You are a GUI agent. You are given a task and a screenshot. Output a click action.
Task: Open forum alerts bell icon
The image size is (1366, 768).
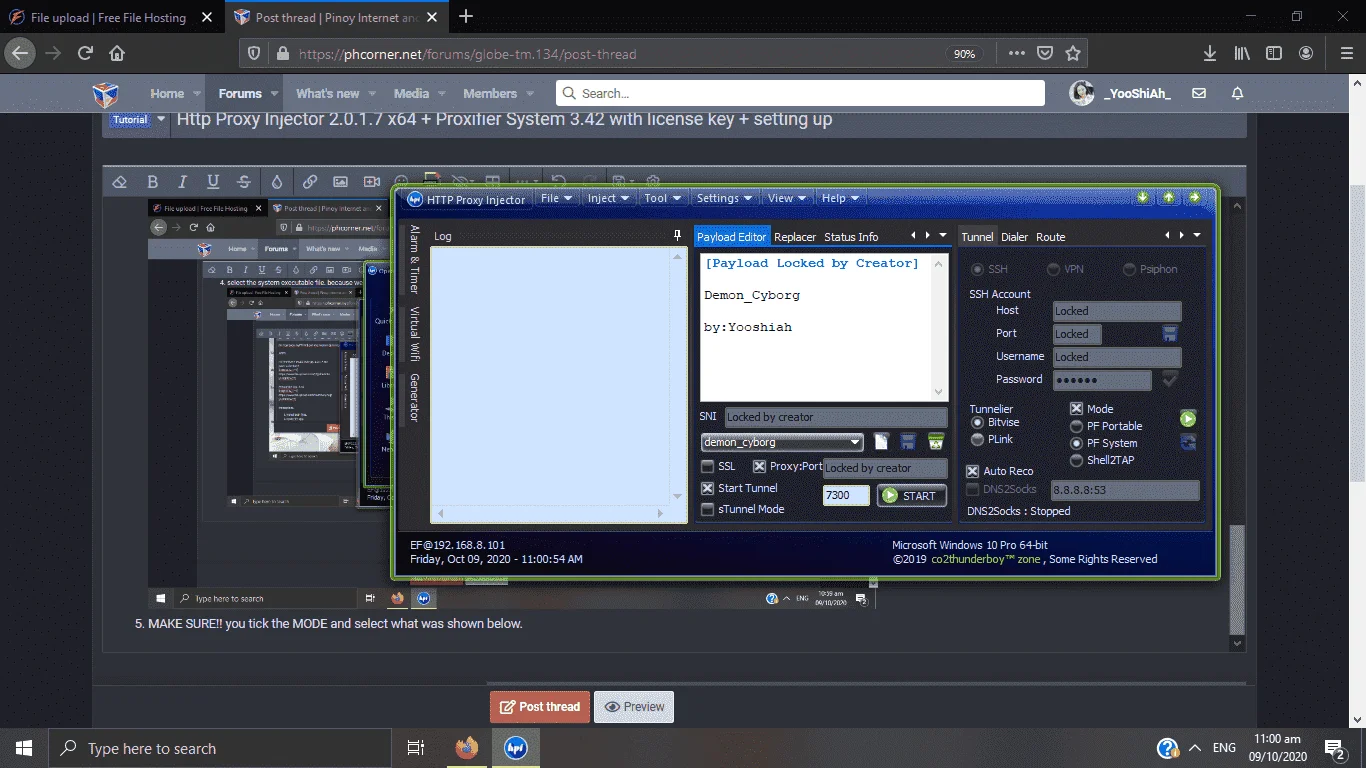pyautogui.click(x=1237, y=93)
